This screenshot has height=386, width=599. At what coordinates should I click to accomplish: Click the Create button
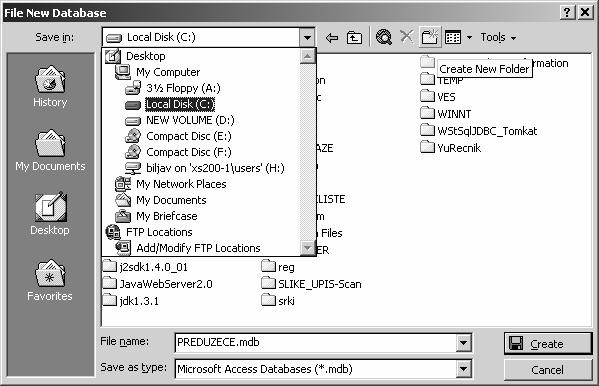point(548,344)
